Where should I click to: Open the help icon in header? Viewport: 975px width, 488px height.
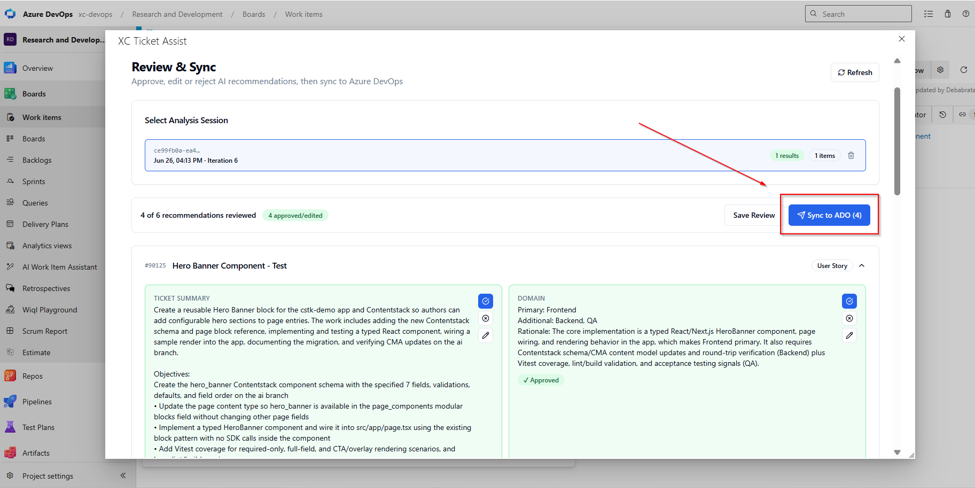[x=966, y=14]
